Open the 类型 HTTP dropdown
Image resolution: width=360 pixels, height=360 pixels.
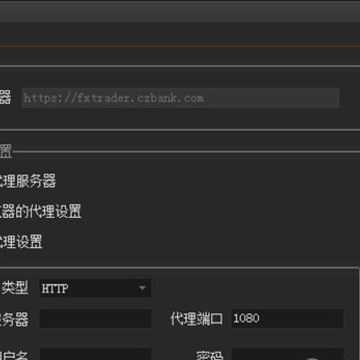coord(95,288)
